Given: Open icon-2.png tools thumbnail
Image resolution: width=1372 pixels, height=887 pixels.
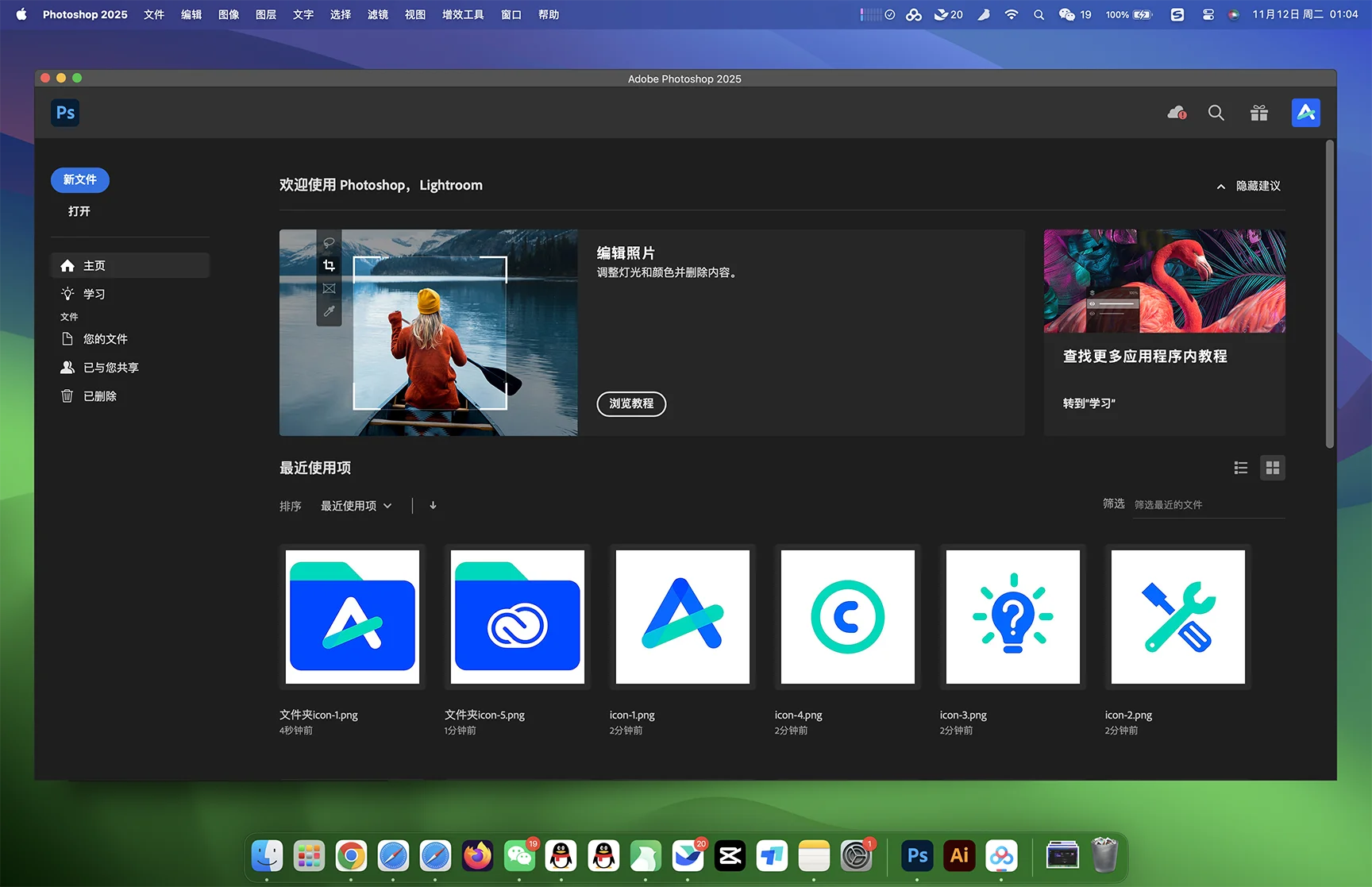Looking at the screenshot, I should tap(1178, 617).
